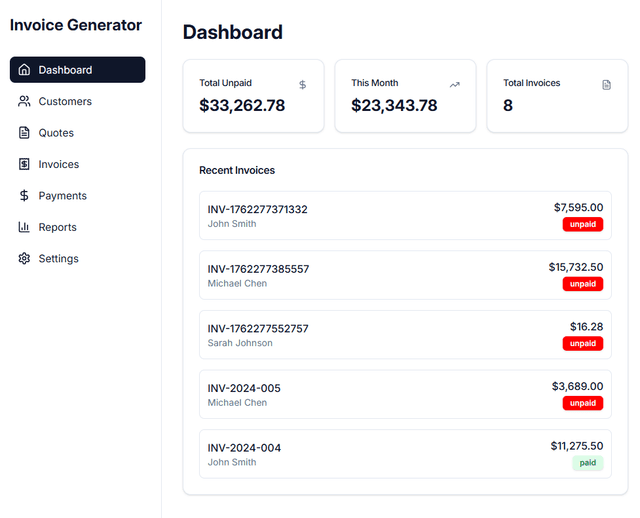Click the Quotes document icon
Image resolution: width=640 pixels, height=518 pixels.
point(24,133)
